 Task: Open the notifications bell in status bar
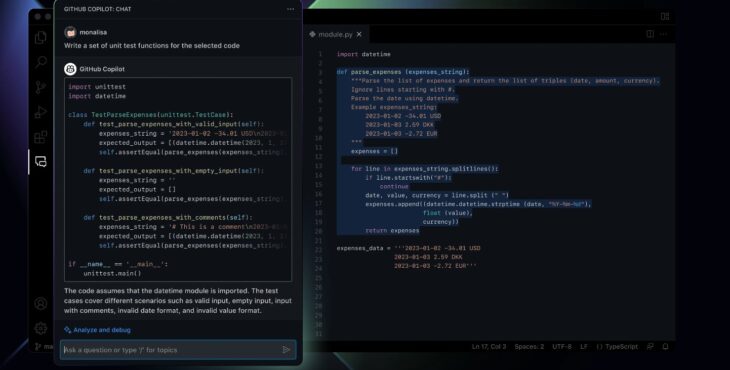coord(666,347)
